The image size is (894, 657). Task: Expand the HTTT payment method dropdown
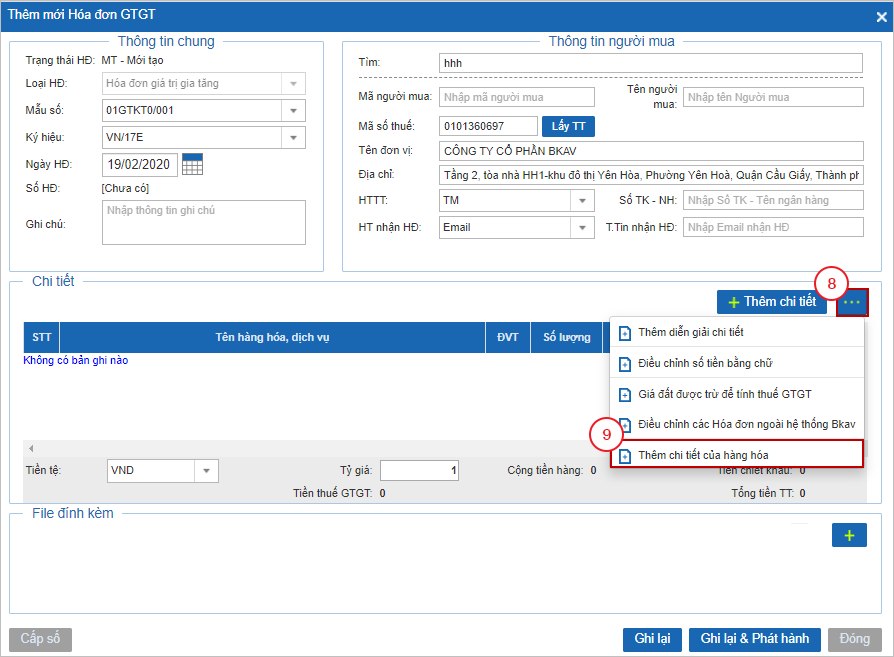click(x=582, y=201)
